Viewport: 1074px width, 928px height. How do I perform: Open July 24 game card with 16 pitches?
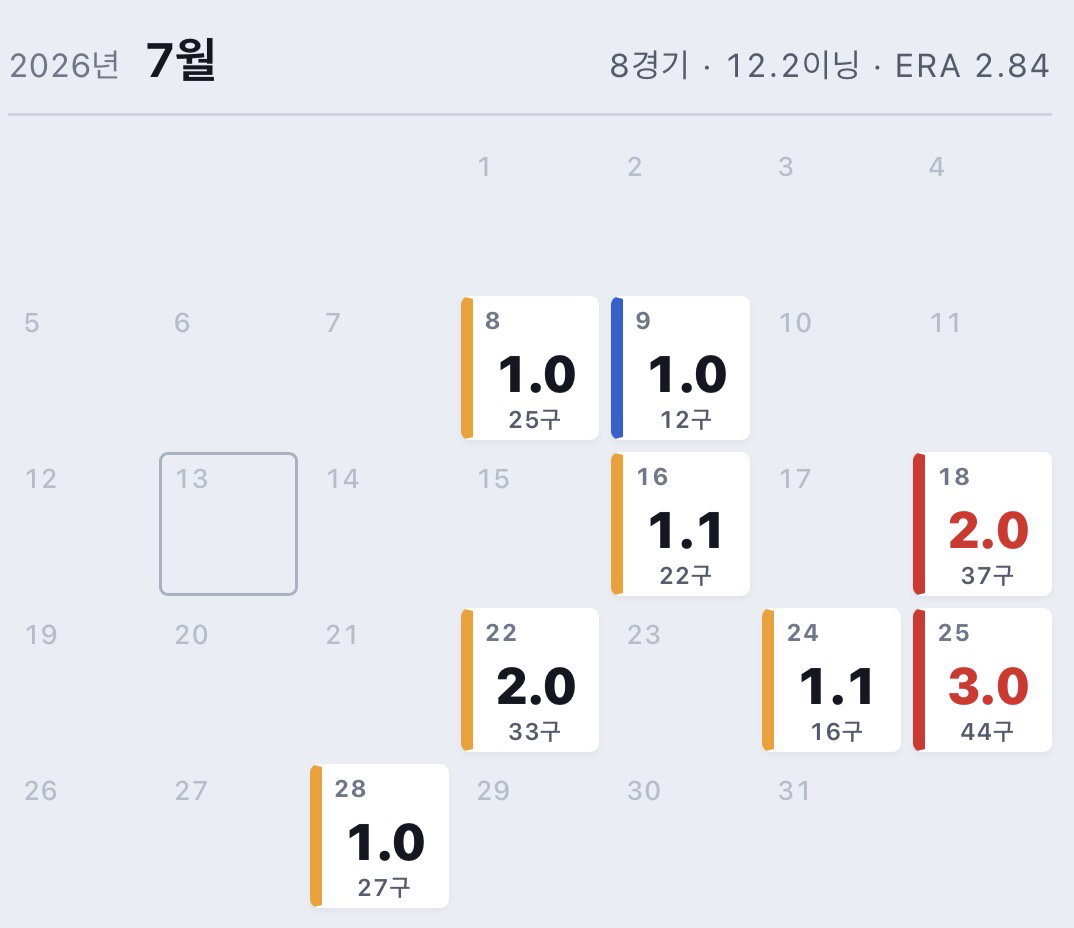click(x=832, y=680)
